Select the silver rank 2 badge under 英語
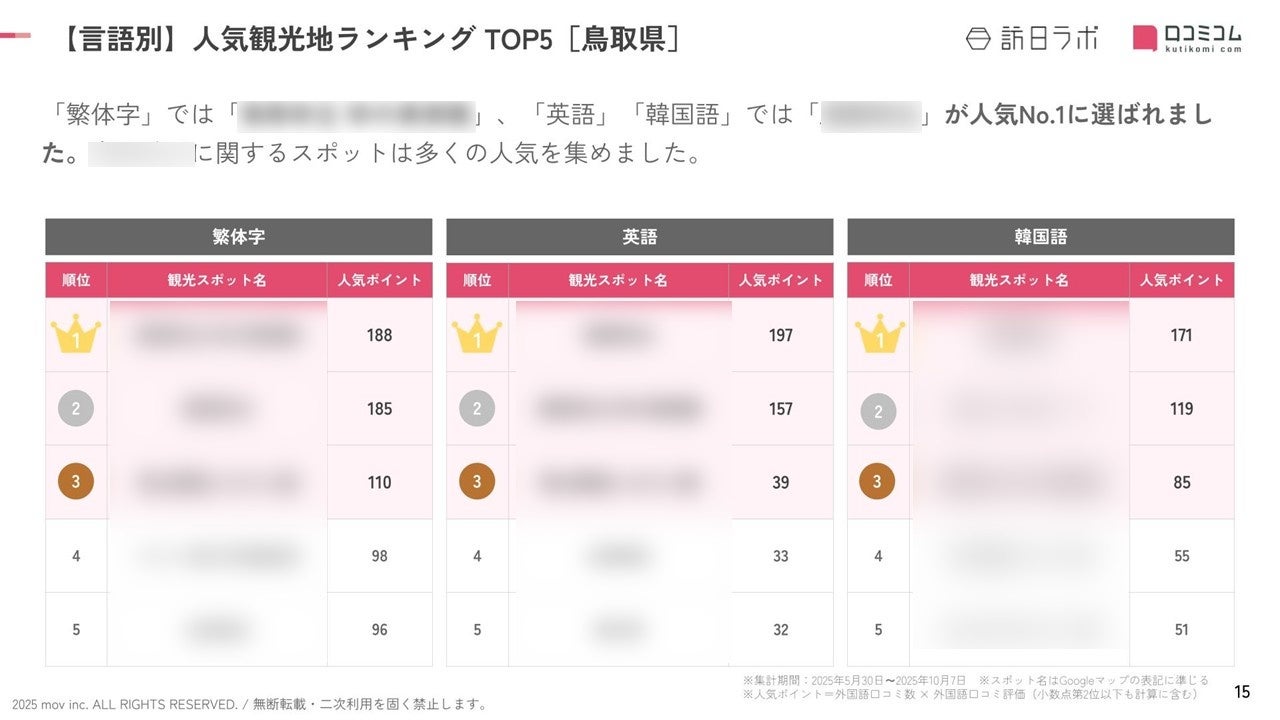The image size is (1280, 720). [477, 408]
